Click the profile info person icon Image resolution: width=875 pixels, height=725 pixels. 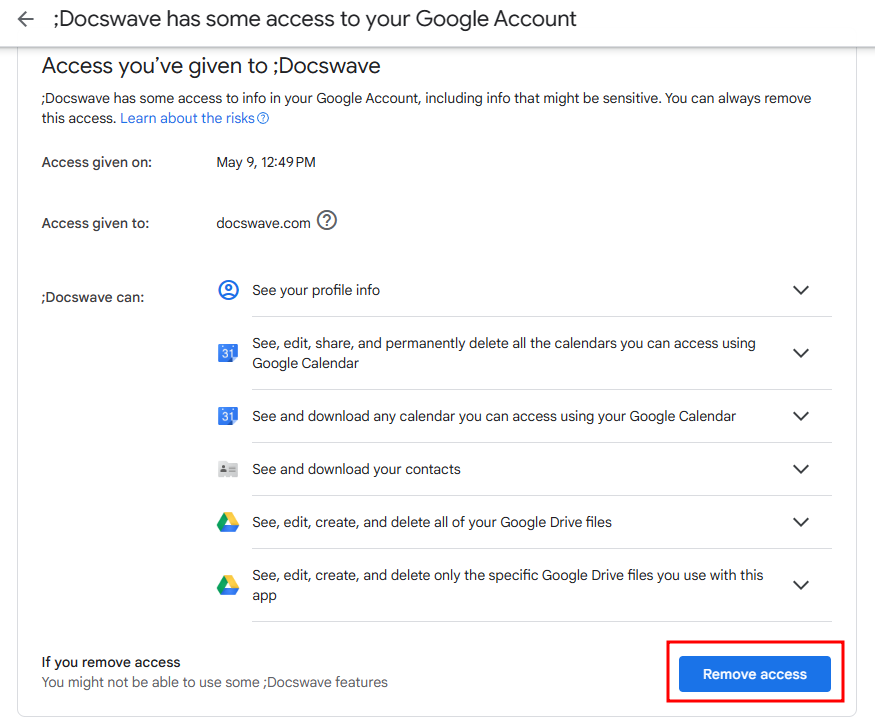tap(228, 290)
